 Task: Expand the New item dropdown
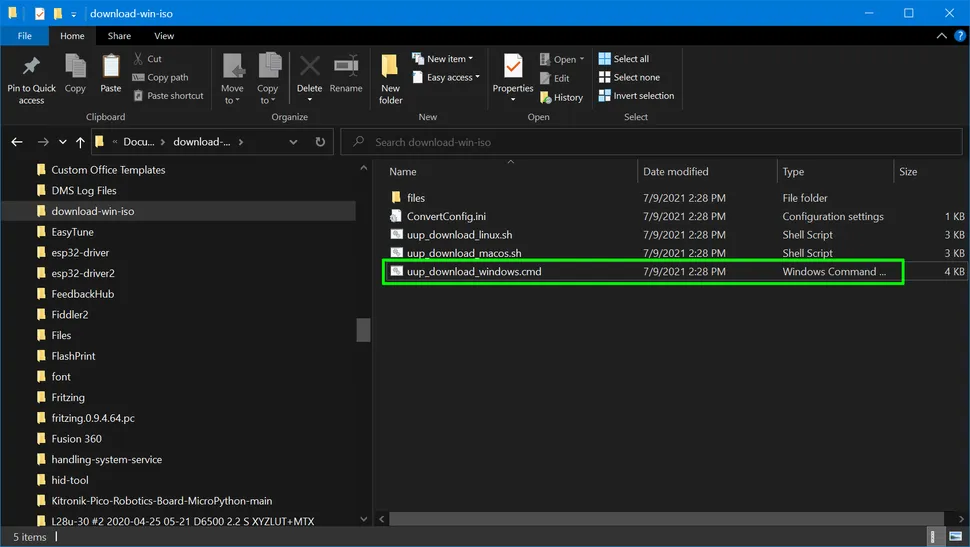[x=449, y=59]
